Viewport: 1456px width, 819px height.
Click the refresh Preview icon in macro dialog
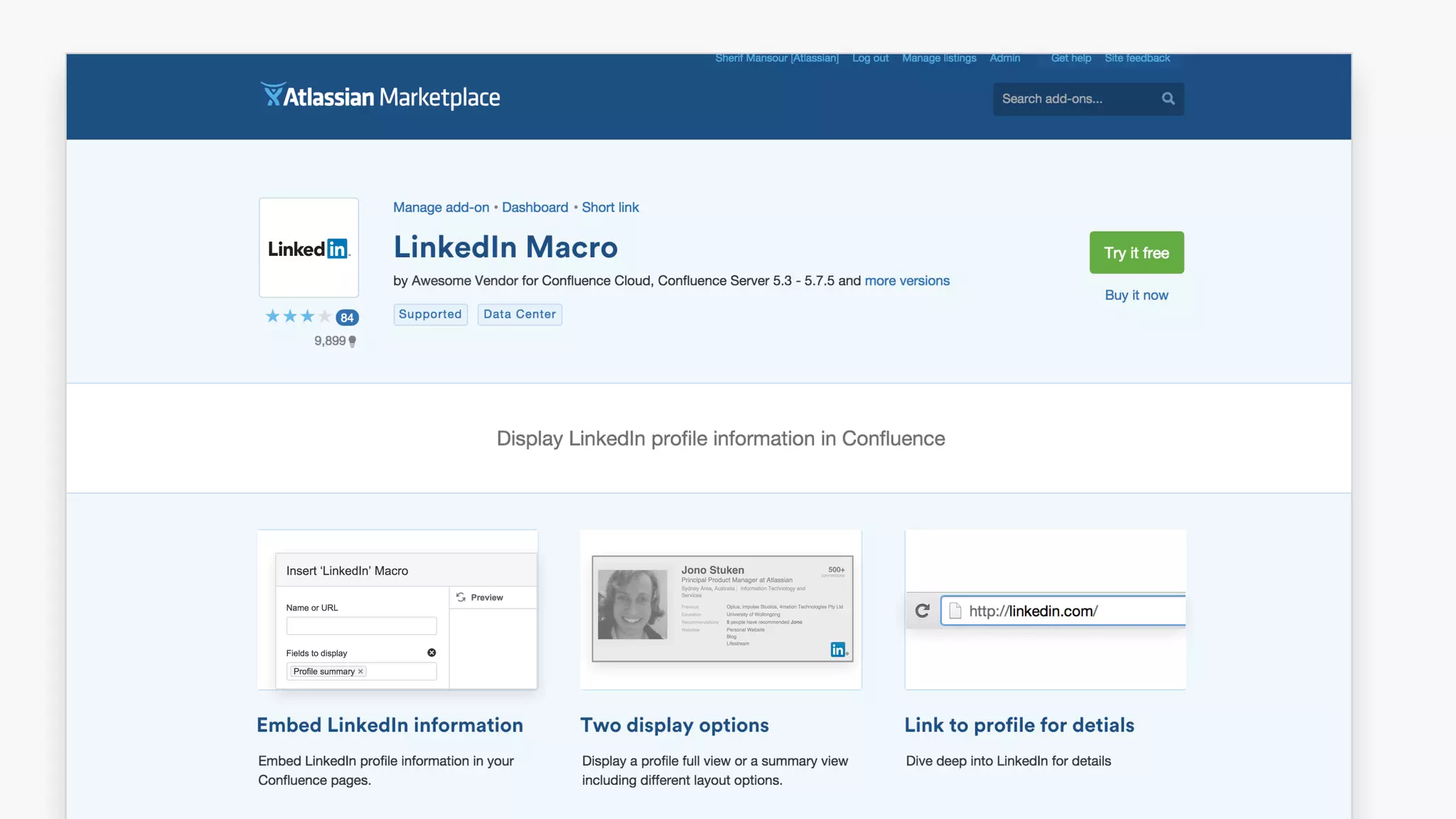461,597
